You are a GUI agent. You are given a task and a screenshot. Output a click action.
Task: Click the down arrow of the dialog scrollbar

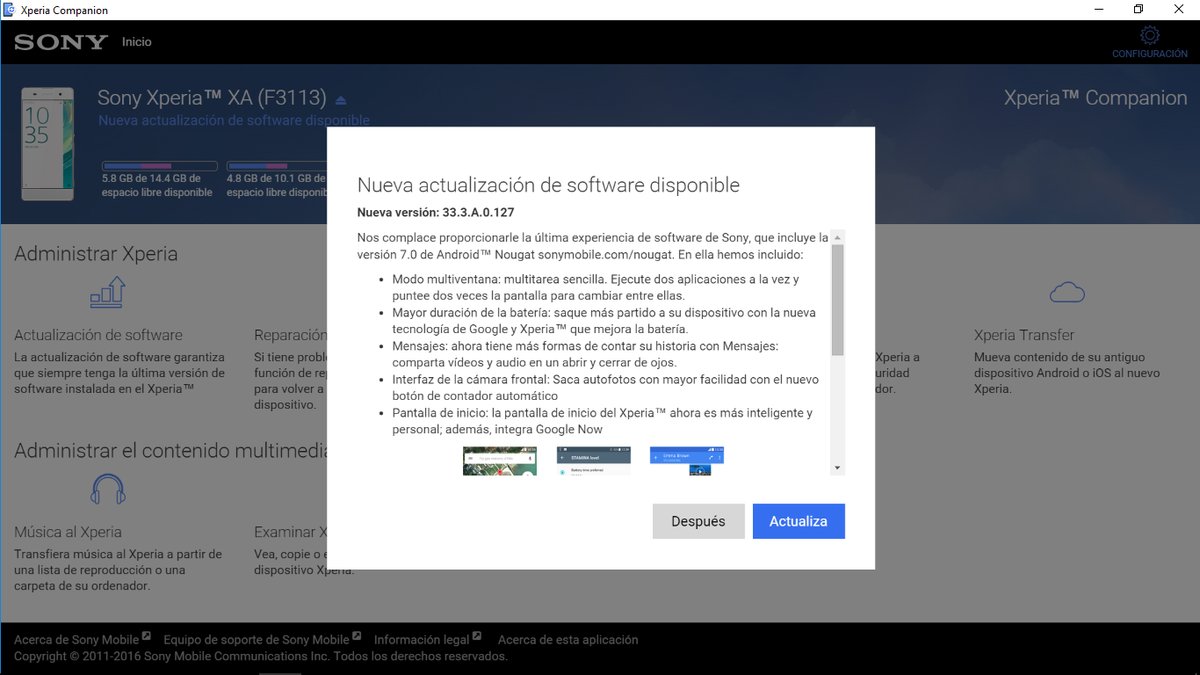tap(837, 468)
